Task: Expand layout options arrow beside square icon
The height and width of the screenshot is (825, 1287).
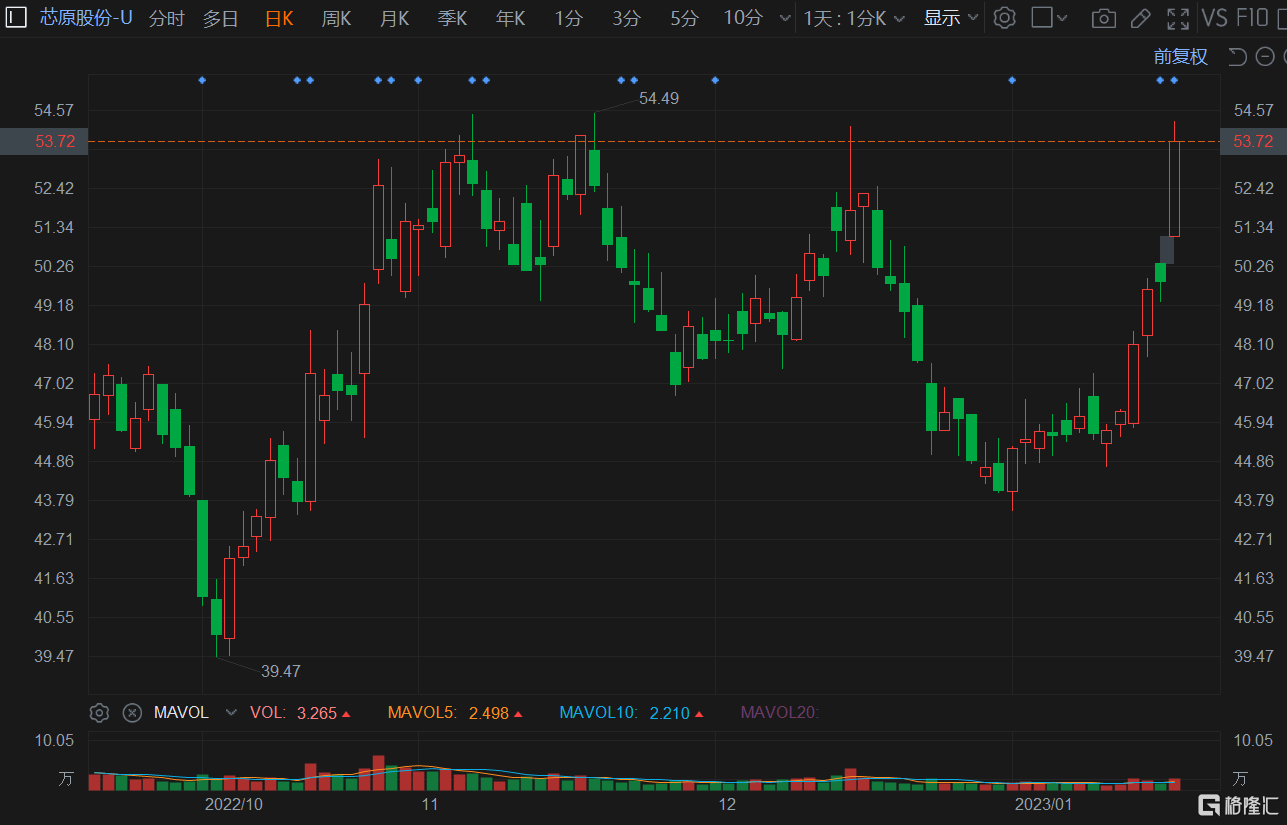Action: [1062, 18]
